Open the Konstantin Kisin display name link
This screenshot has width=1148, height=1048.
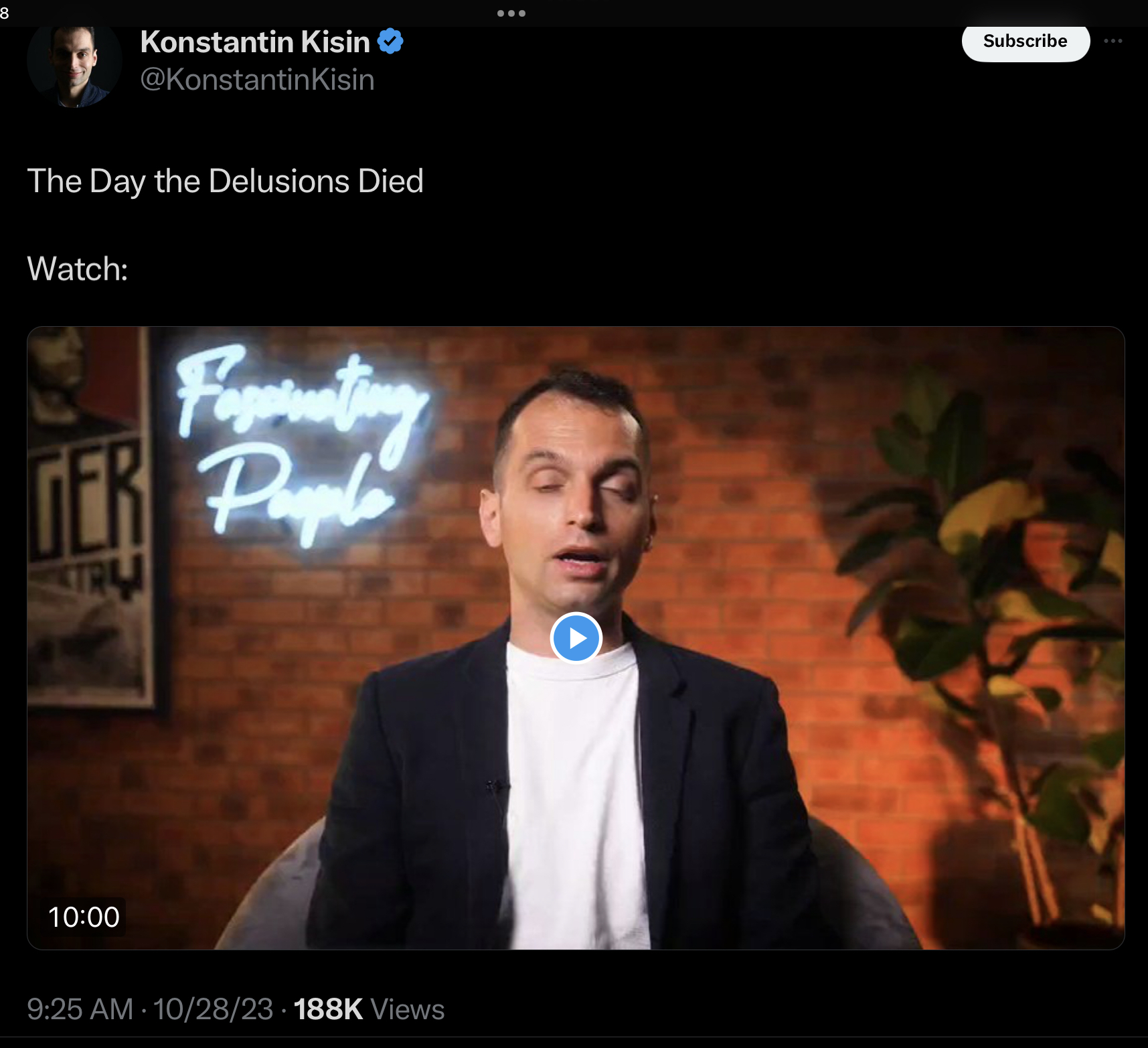pos(255,42)
